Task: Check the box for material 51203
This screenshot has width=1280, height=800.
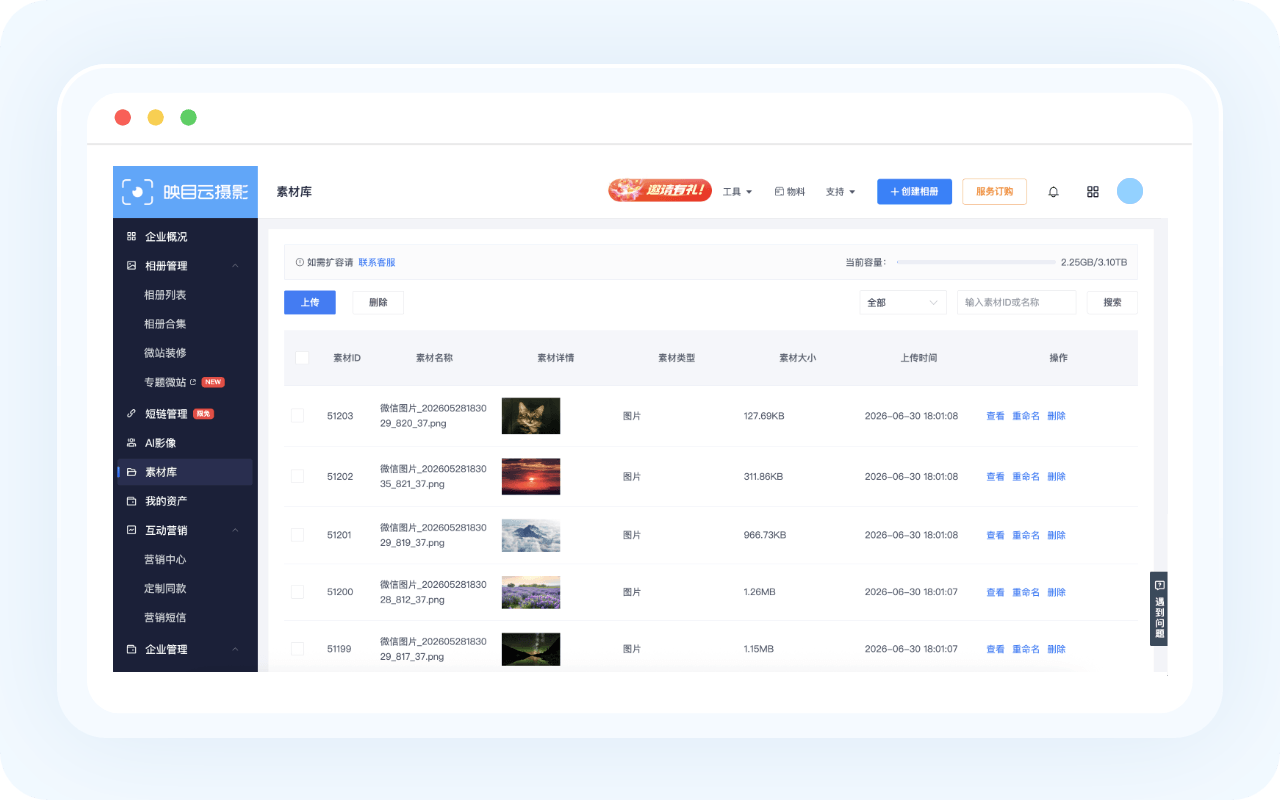Action: tap(297, 416)
